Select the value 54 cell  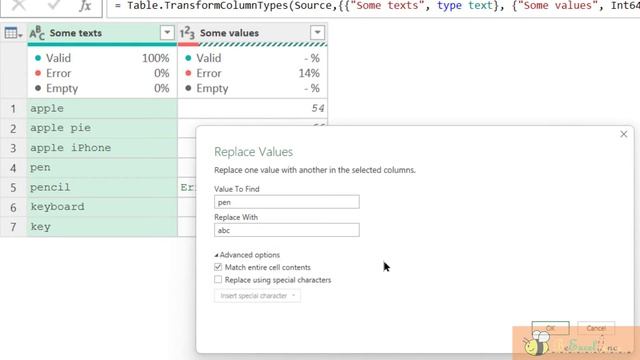[253, 109]
